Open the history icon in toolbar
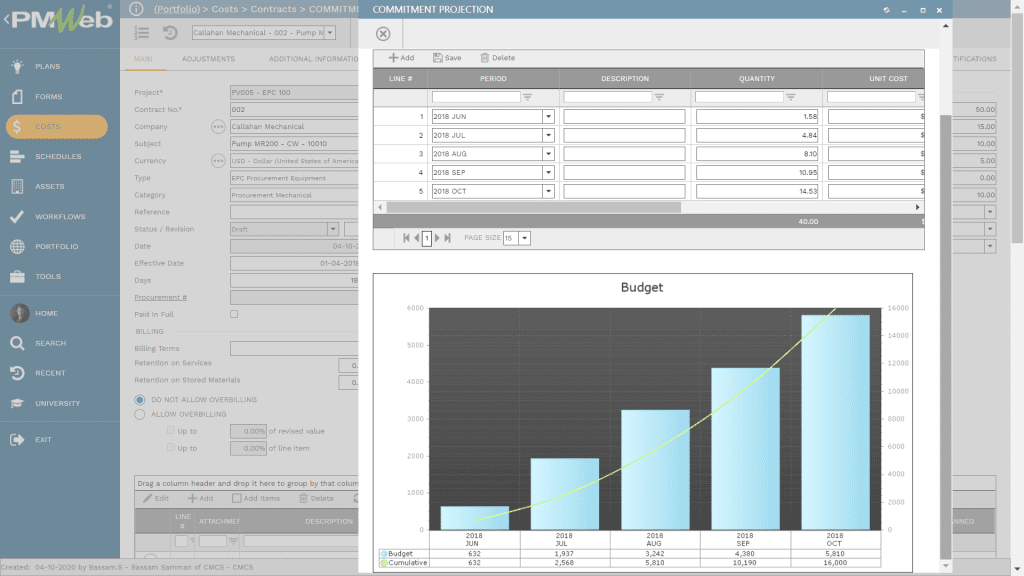The image size is (1024, 576). tap(170, 33)
